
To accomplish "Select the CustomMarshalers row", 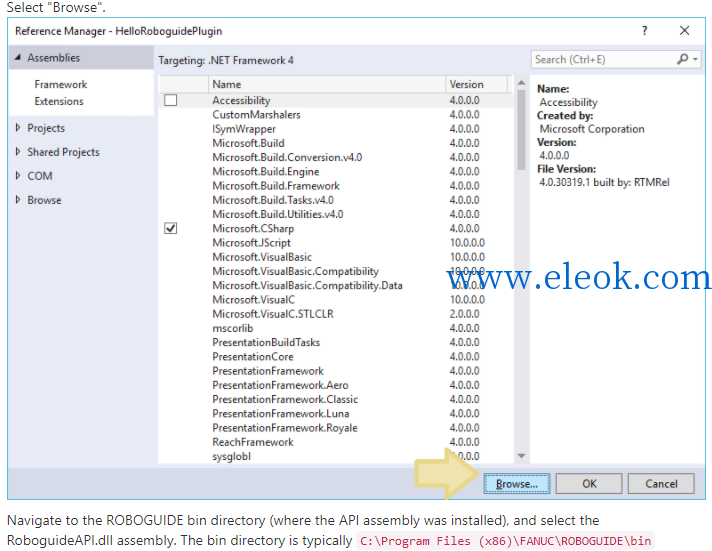I will point(336,114).
